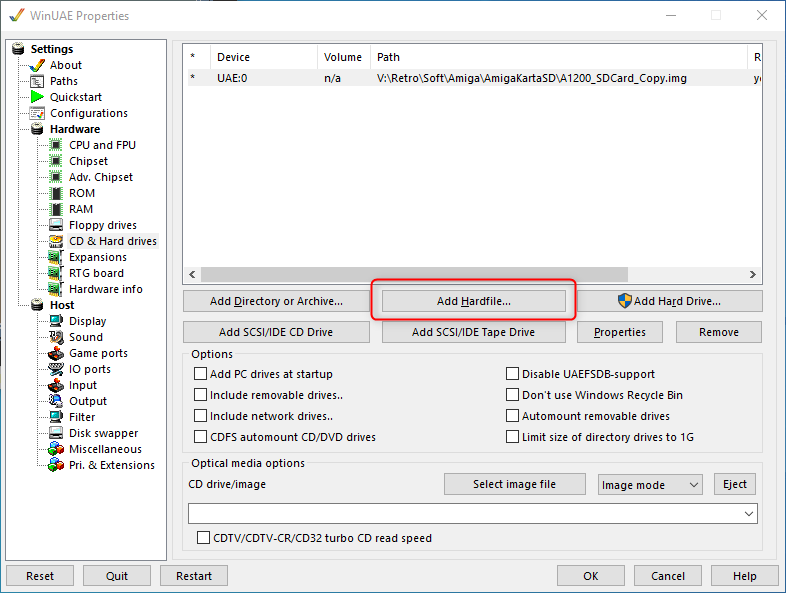The width and height of the screenshot is (786, 593).
Task: Click the Eject button
Action: [x=735, y=484]
